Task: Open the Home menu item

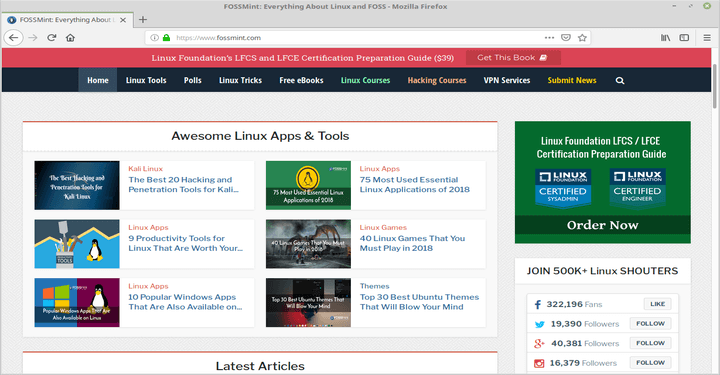Action: pos(98,80)
